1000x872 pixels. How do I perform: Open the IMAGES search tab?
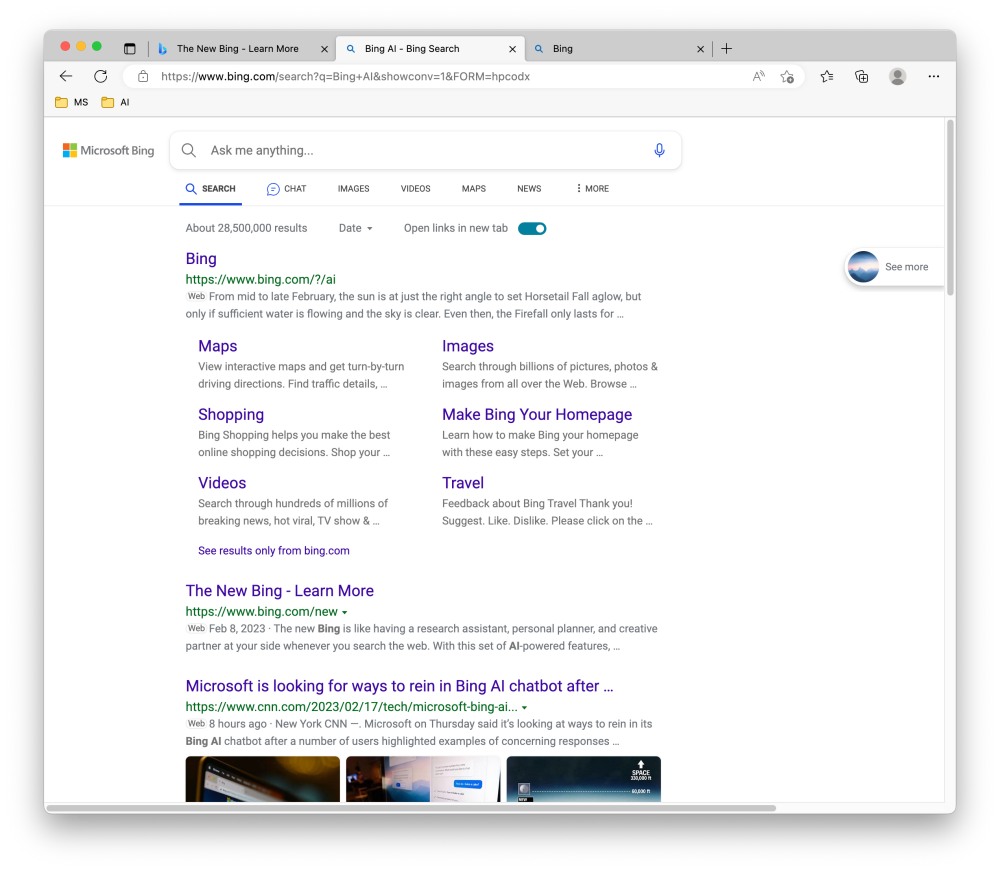coord(353,189)
